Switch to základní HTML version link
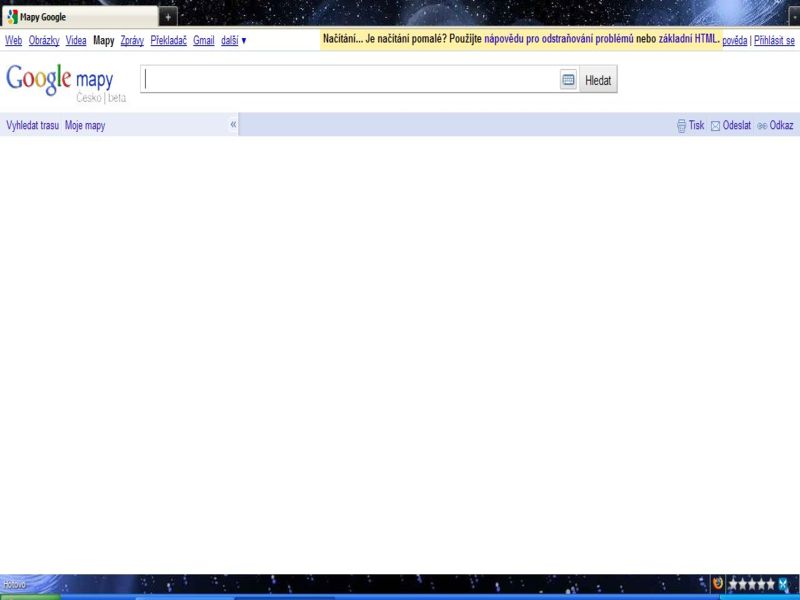Image resolution: width=800 pixels, height=600 pixels. click(x=688, y=39)
